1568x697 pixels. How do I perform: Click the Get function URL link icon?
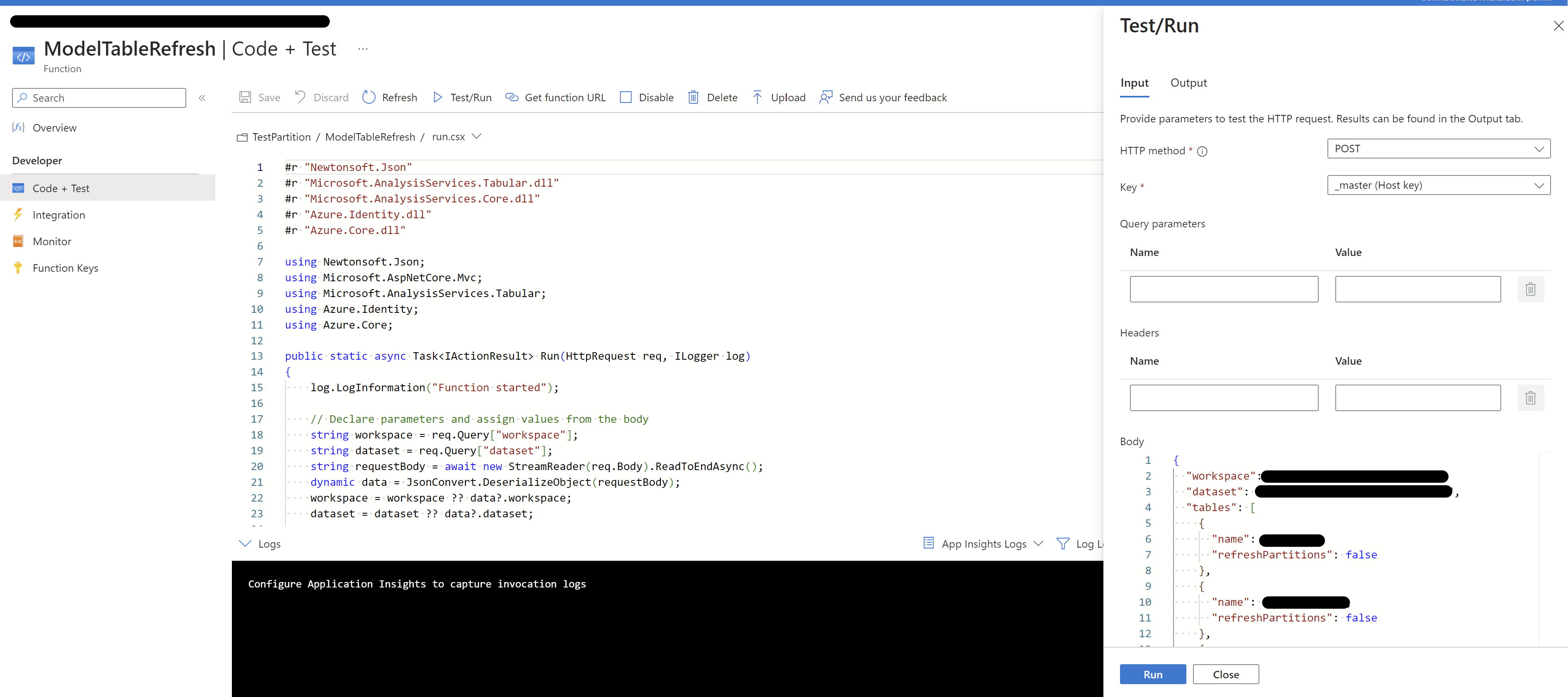[x=512, y=97]
